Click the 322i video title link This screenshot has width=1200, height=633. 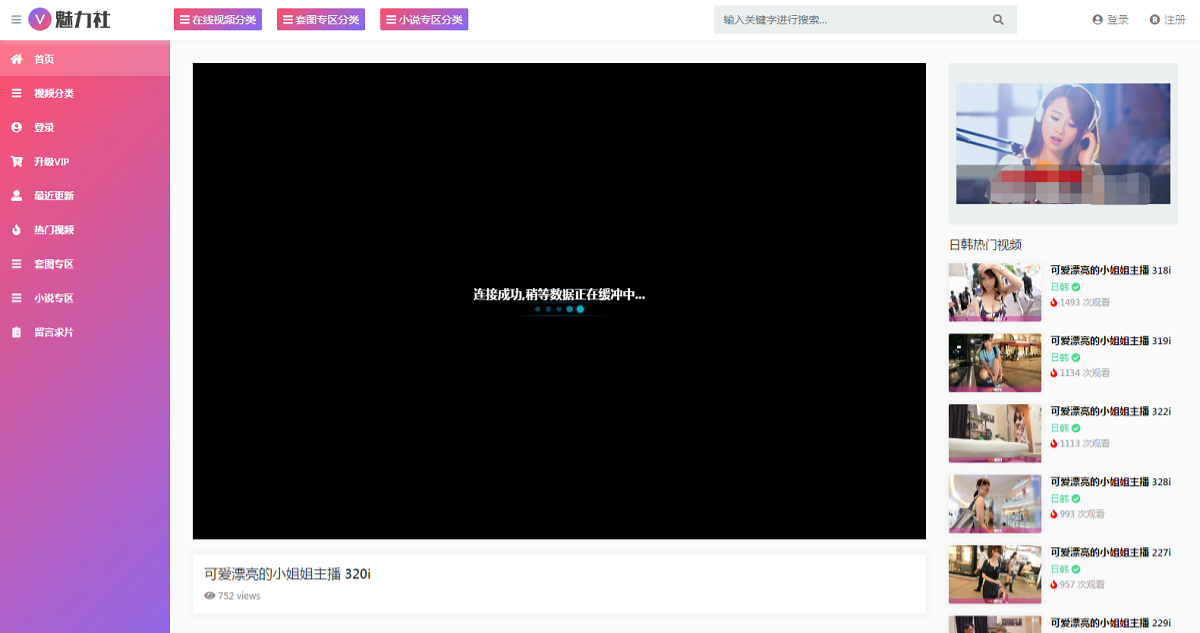coord(1110,411)
